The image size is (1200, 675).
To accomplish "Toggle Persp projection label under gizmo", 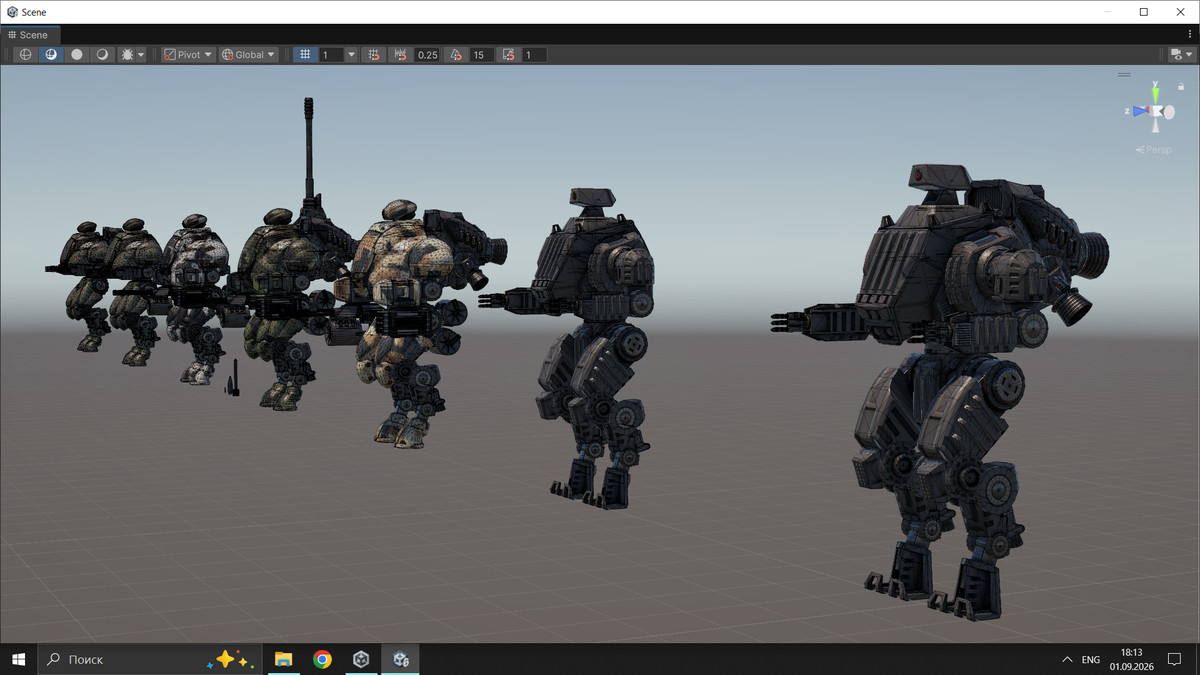I will coord(1154,150).
